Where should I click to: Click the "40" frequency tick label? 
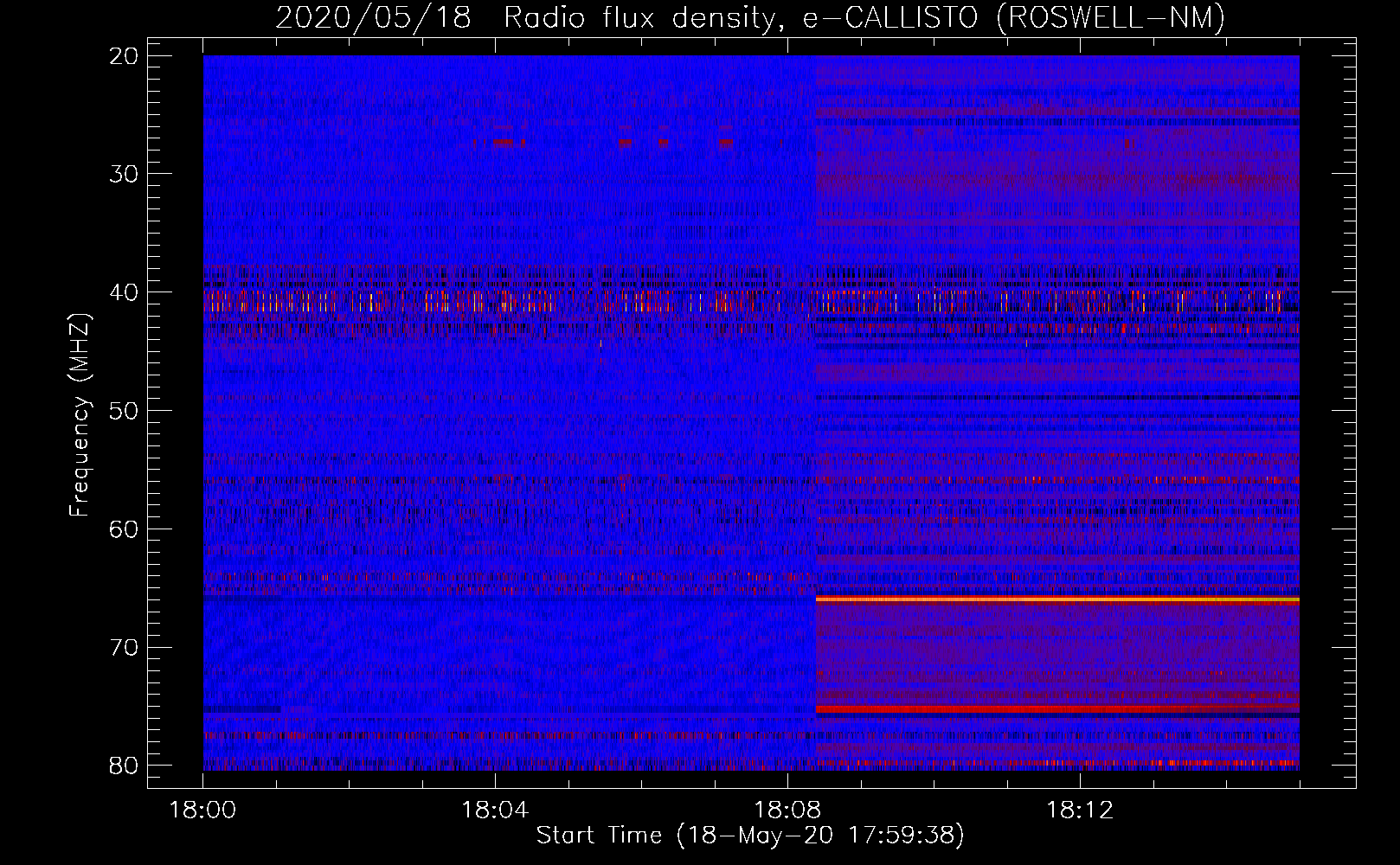tap(125, 292)
